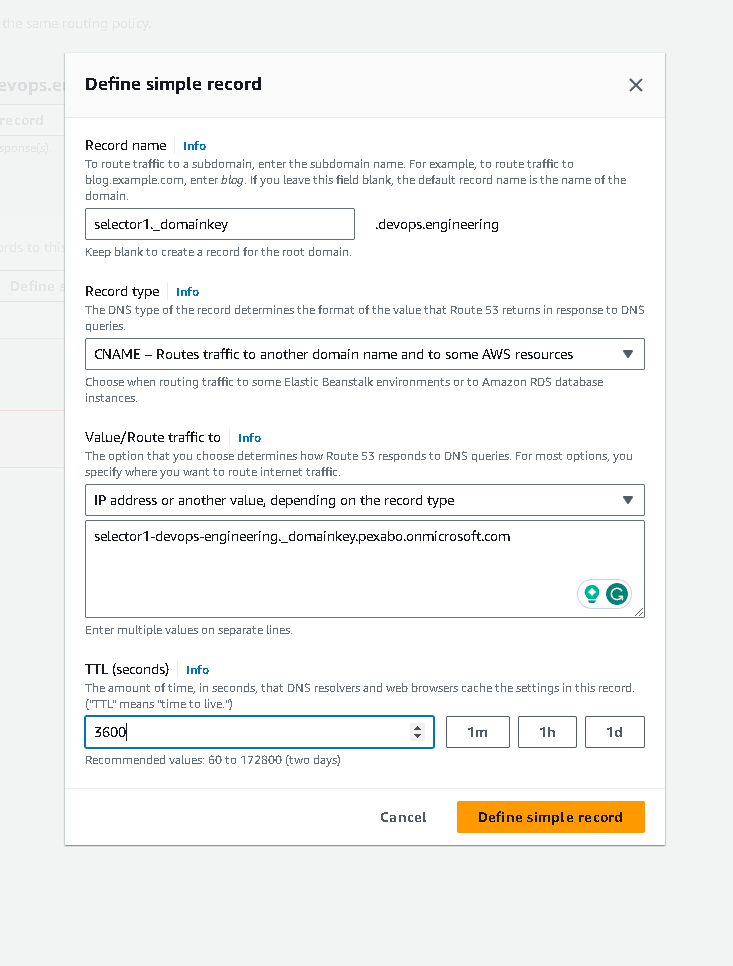
Task: Decrease TTL using the down stepper arrow
Action: pos(418,736)
